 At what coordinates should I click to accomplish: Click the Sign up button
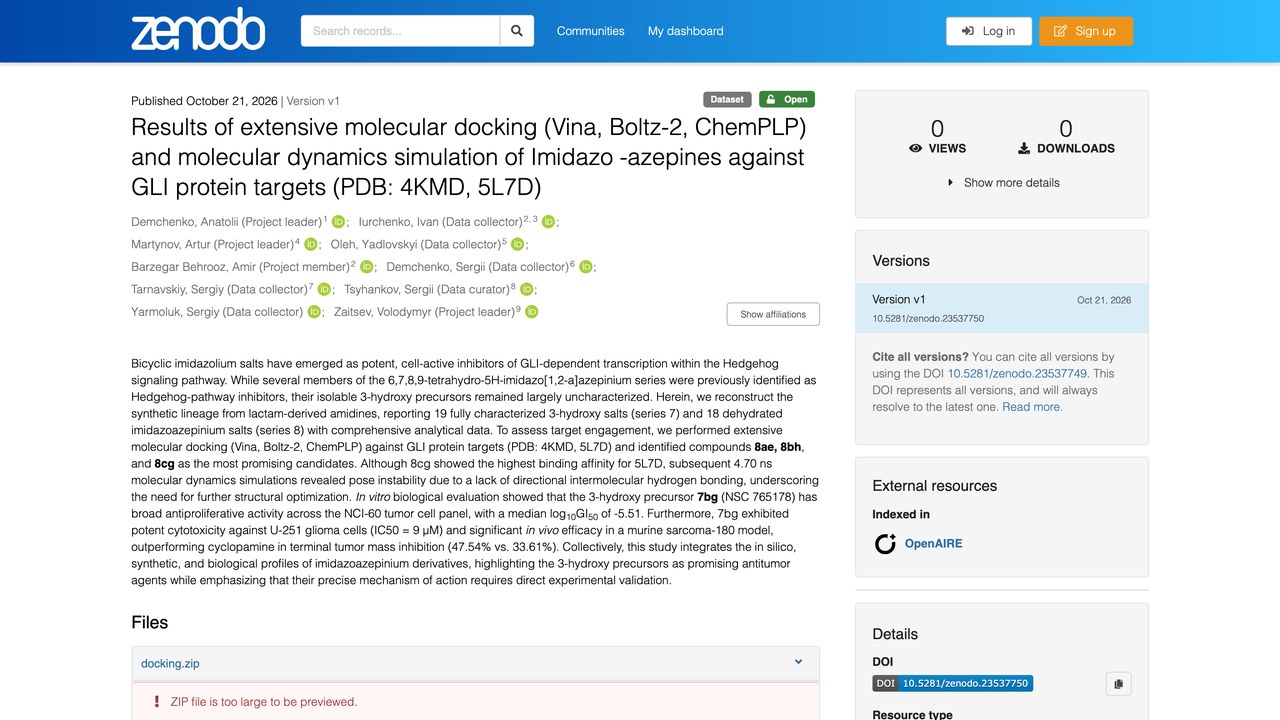[1086, 31]
